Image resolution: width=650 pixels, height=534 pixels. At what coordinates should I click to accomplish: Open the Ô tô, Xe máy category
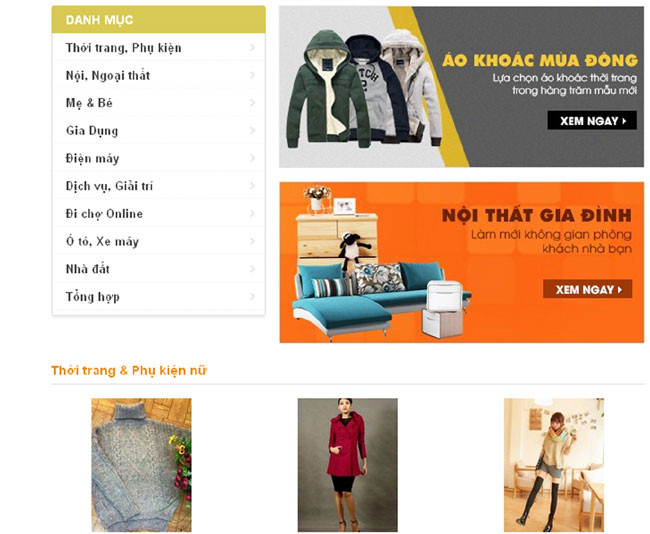pyautogui.click(x=159, y=241)
